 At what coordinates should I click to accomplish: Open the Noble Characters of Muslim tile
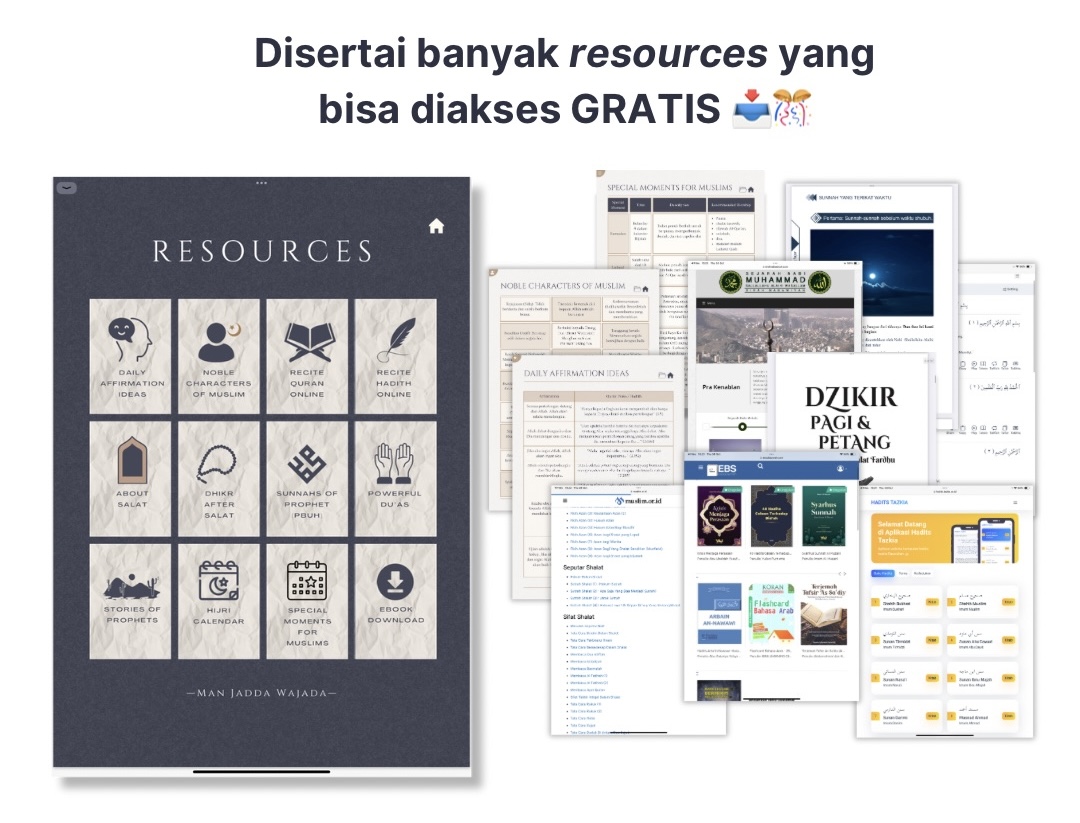(x=218, y=356)
